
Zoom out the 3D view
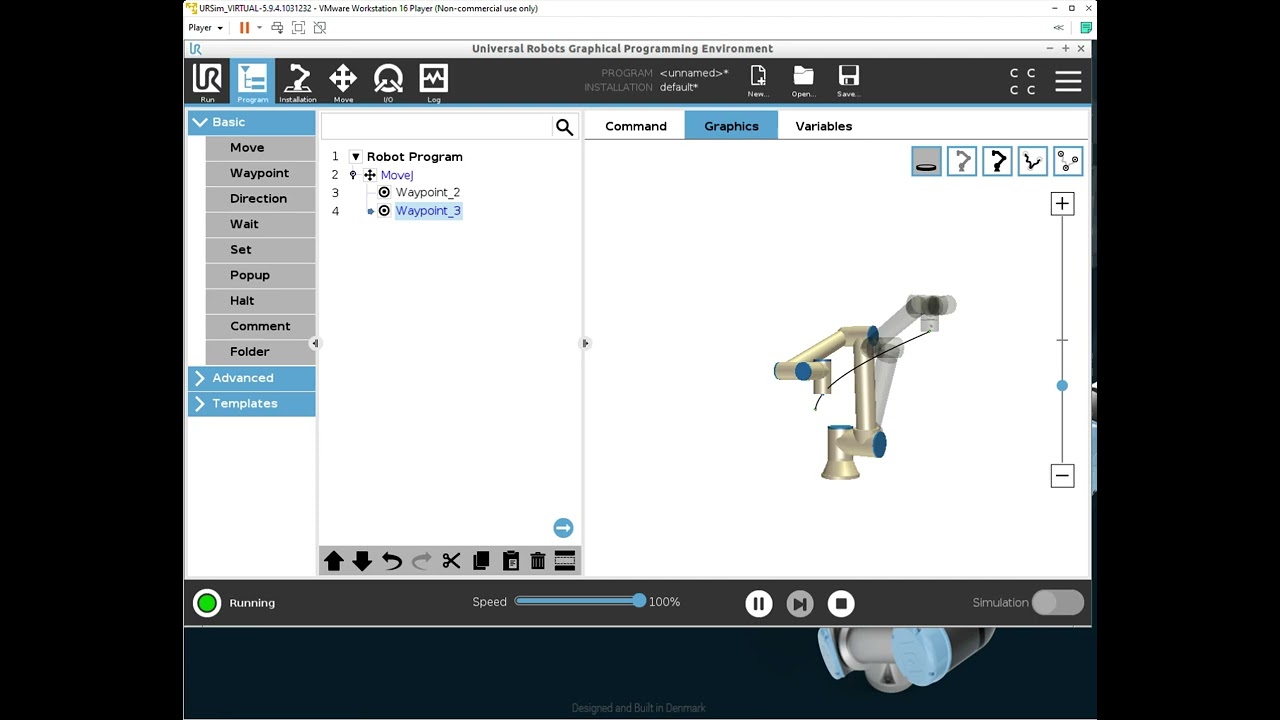coord(1062,476)
